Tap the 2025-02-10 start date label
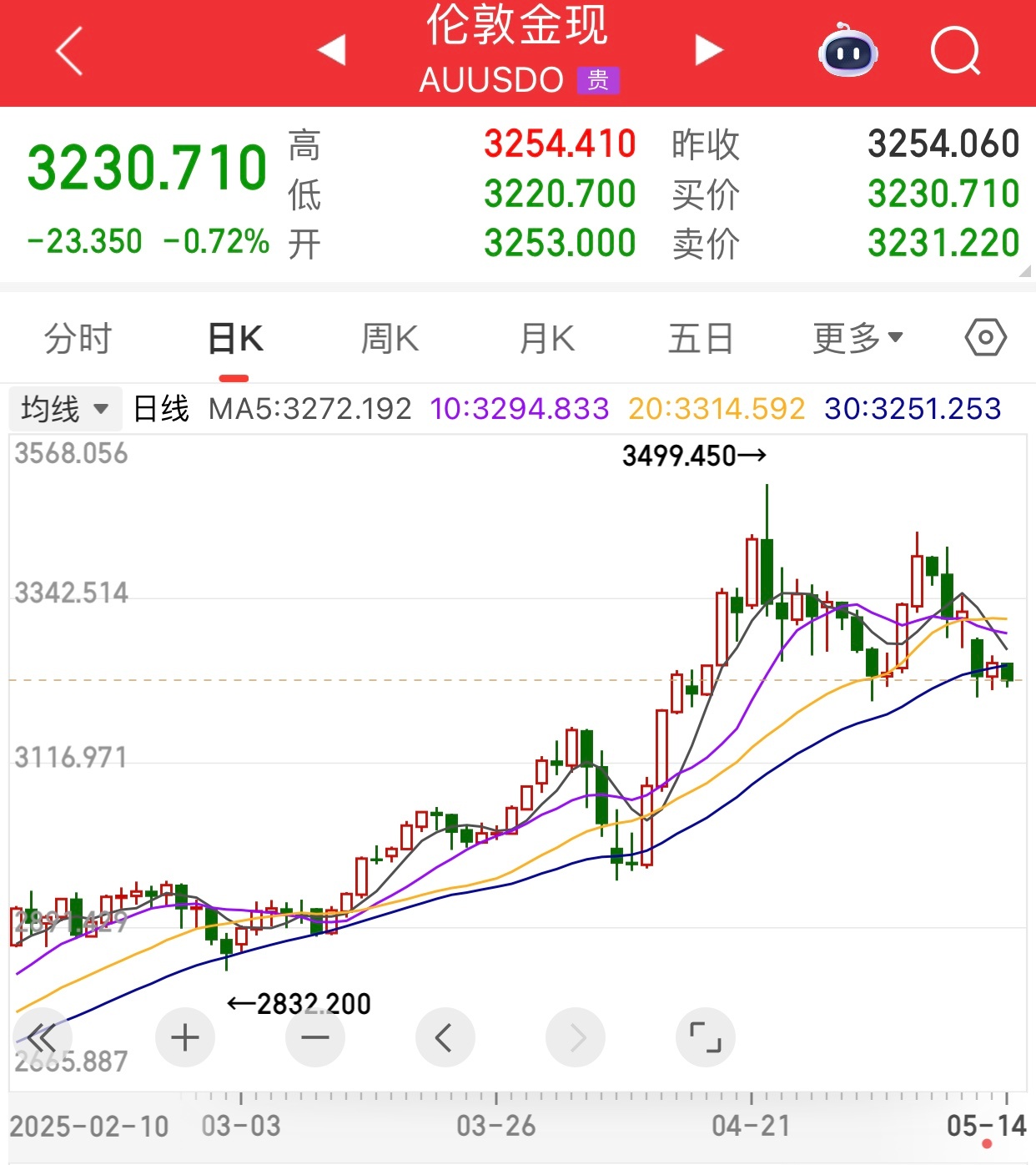The height and width of the screenshot is (1165, 1036). point(89,1127)
